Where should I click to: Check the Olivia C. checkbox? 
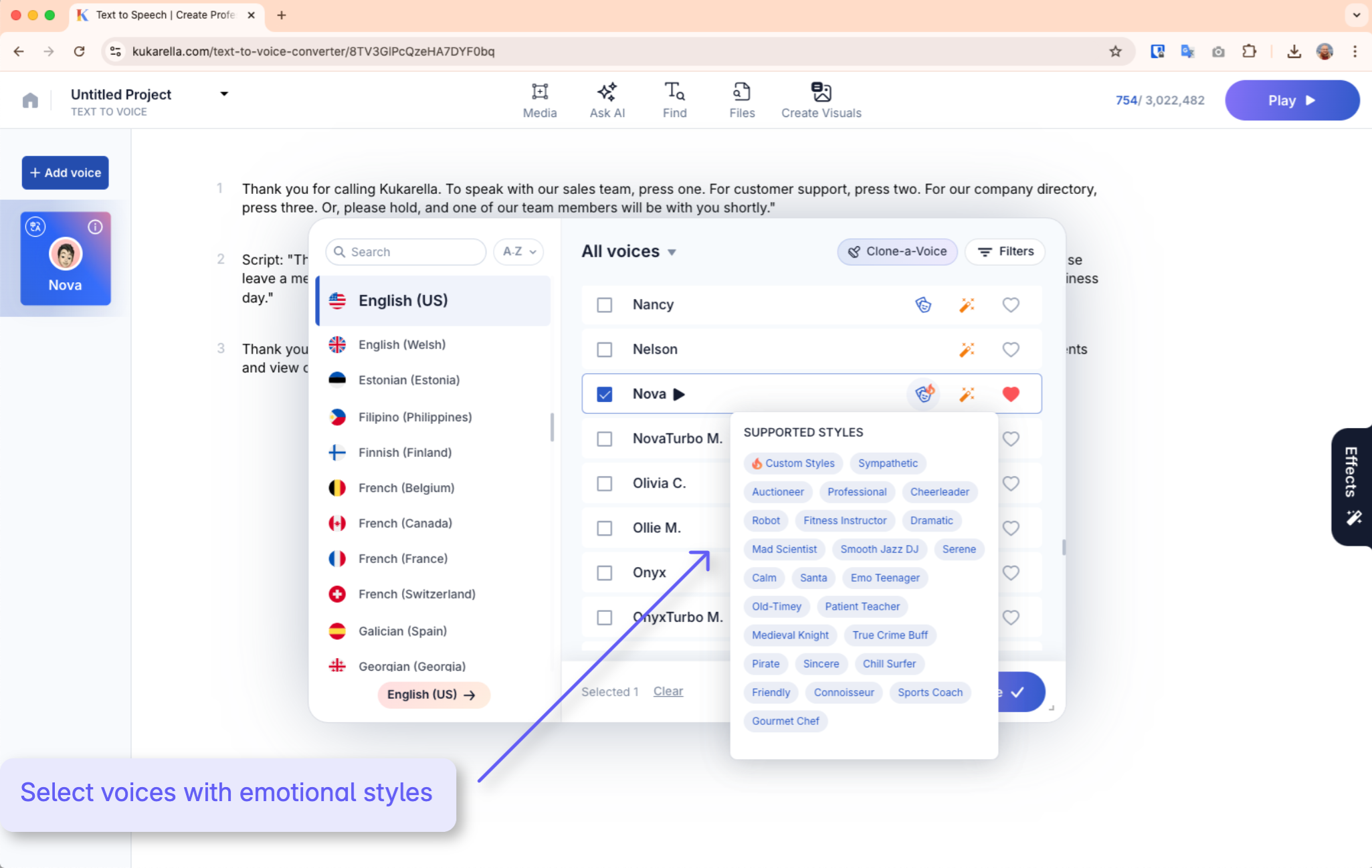(605, 483)
